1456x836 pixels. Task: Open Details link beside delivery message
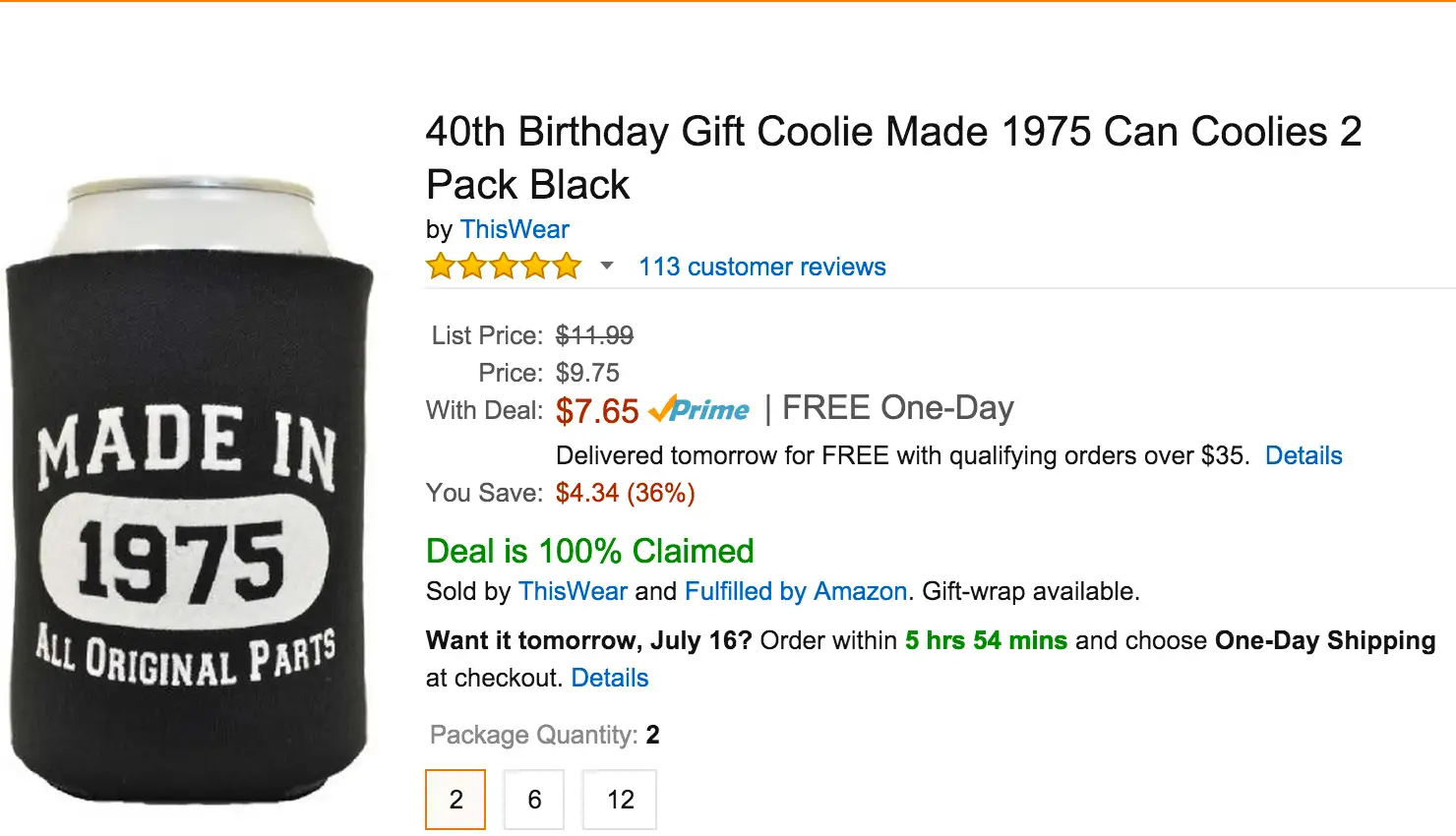(1303, 455)
